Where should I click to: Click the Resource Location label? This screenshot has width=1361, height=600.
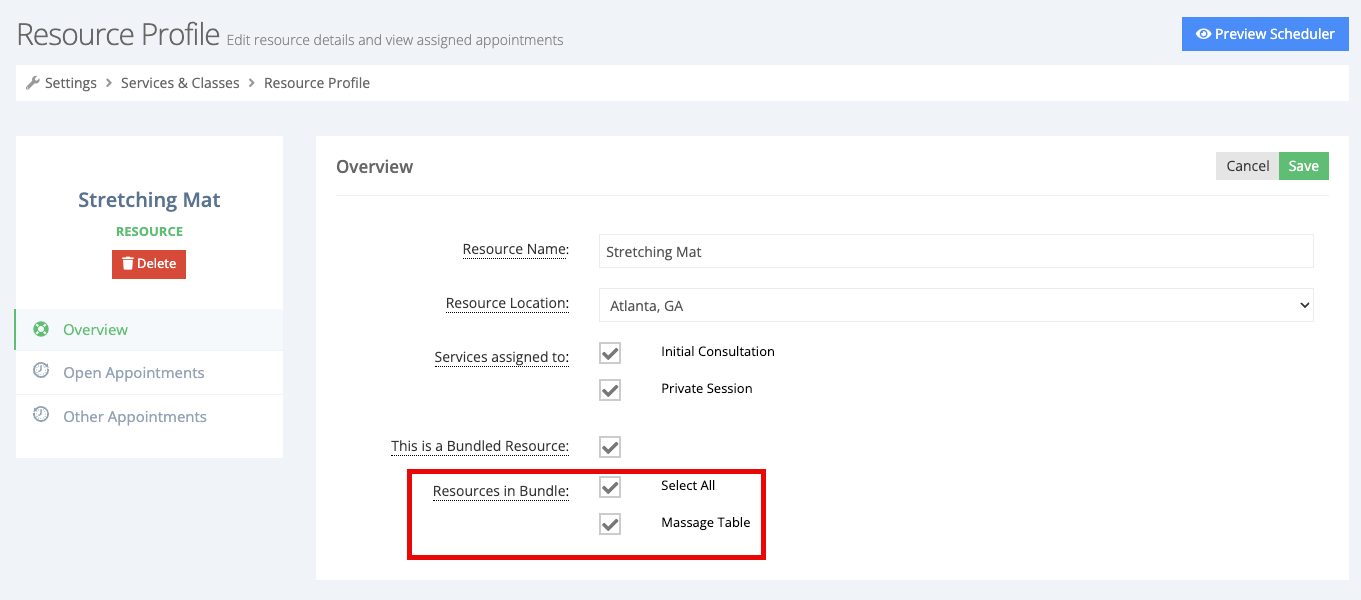tap(507, 303)
